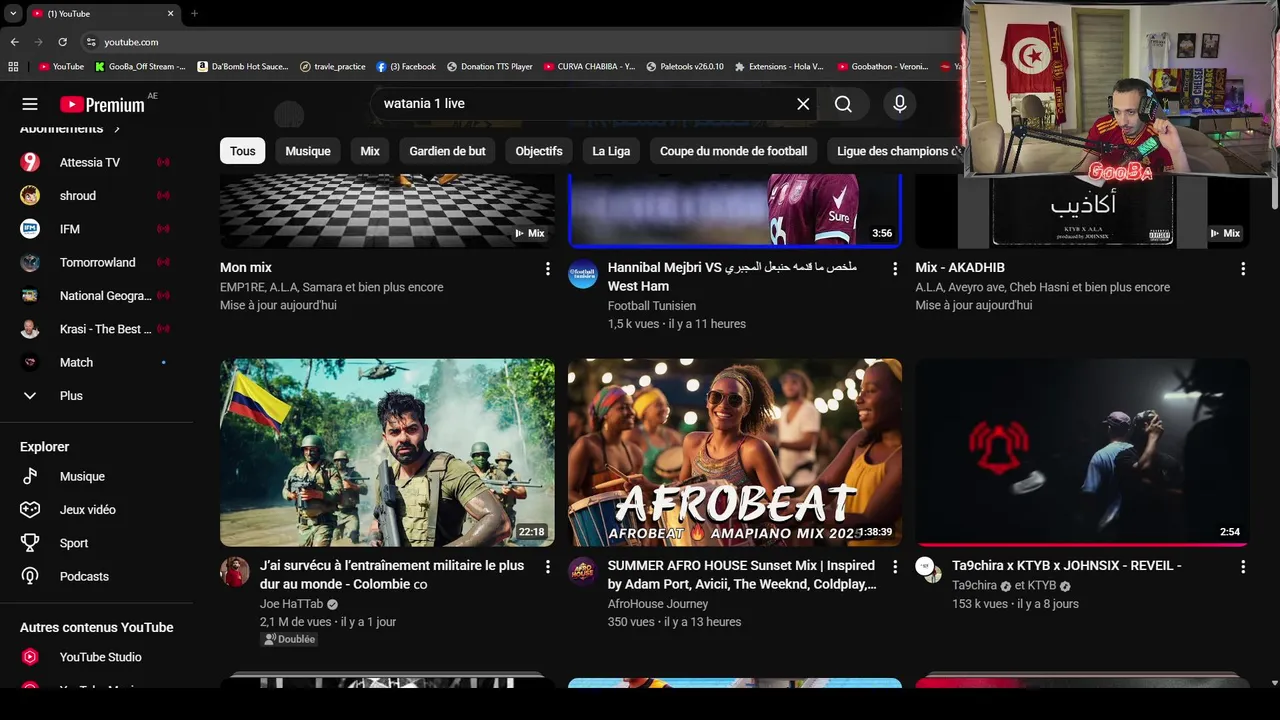Select the Musique filter chip
Viewport: 1280px width, 720px height.
coord(308,151)
